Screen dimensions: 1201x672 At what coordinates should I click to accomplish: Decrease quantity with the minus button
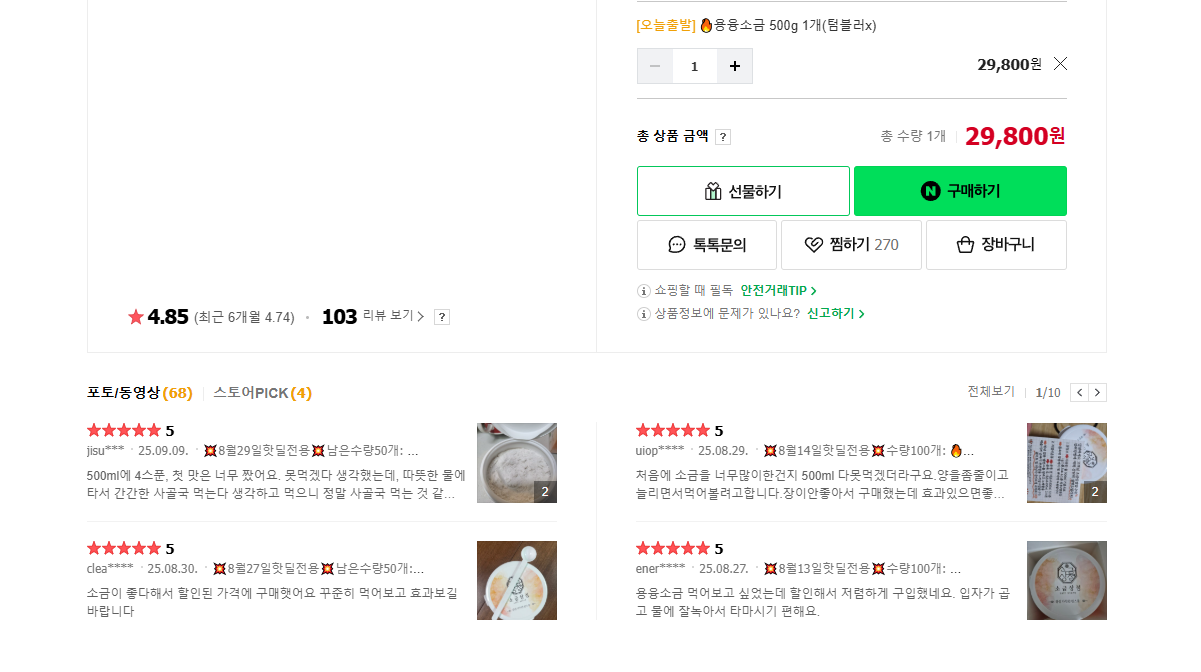point(655,66)
